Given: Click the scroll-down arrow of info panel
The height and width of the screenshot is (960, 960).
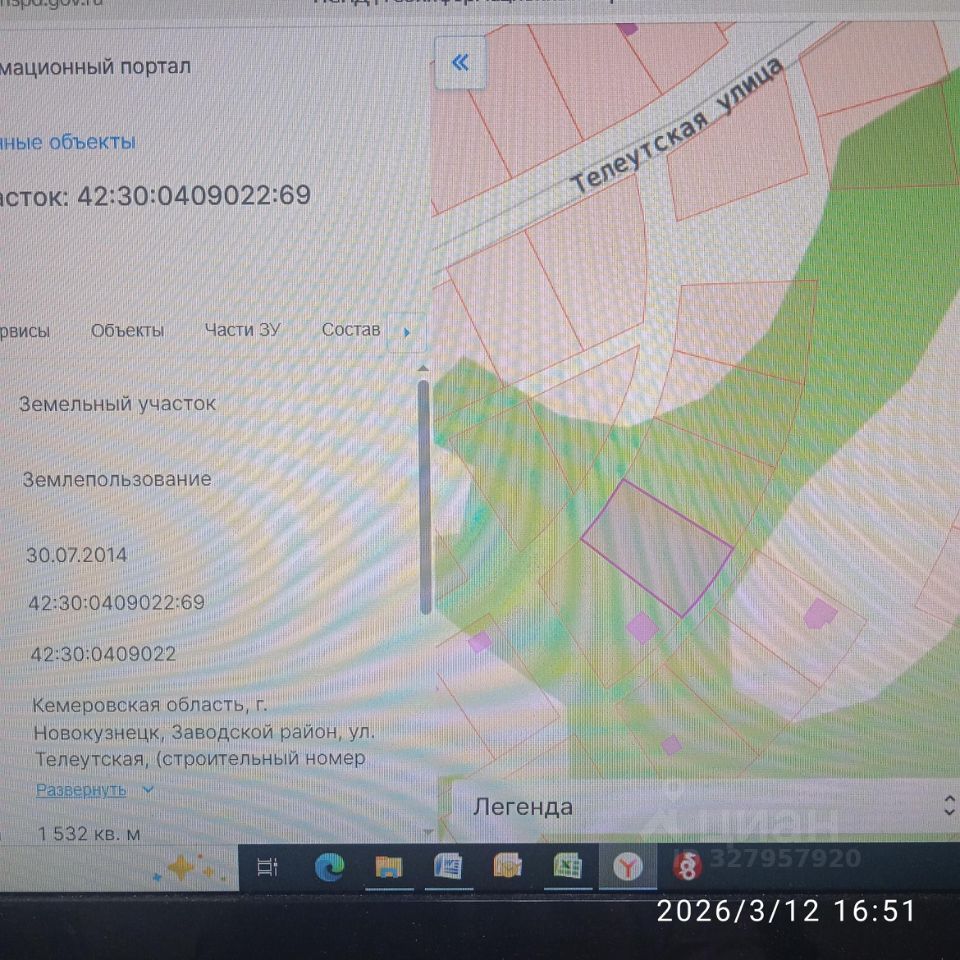Looking at the screenshot, I should [x=427, y=832].
